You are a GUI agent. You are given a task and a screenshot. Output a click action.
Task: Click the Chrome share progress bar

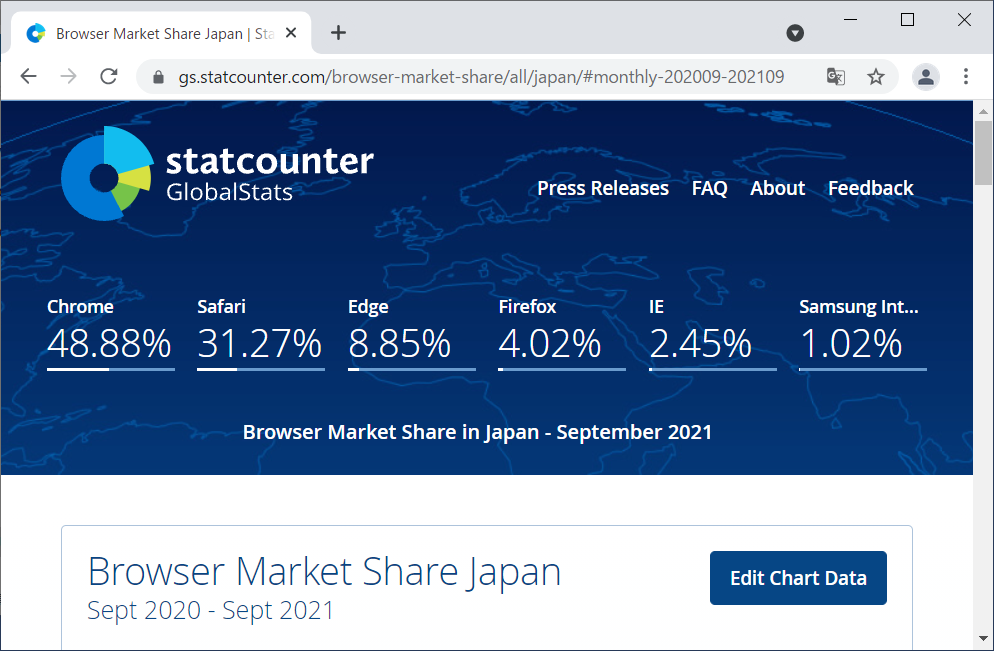pyautogui.click(x=111, y=369)
